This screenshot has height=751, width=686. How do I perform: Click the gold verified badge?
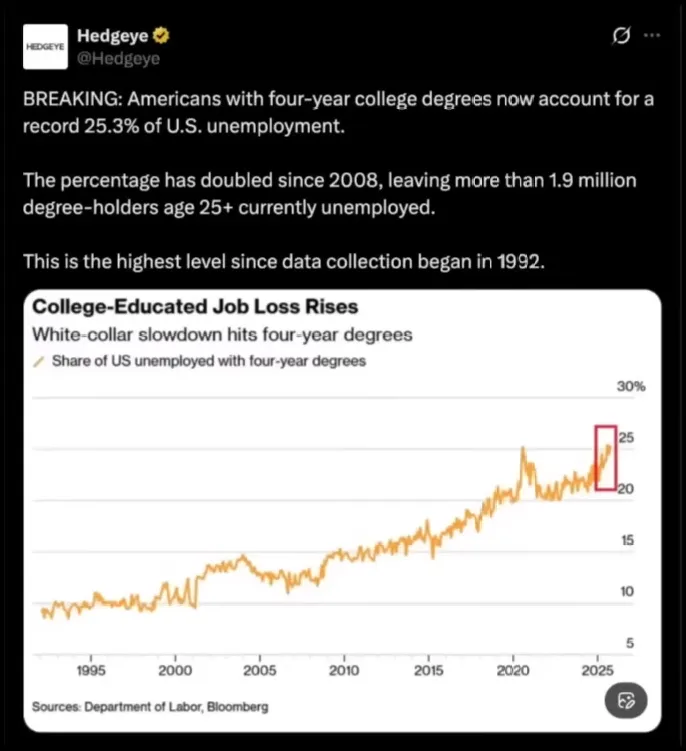point(160,37)
